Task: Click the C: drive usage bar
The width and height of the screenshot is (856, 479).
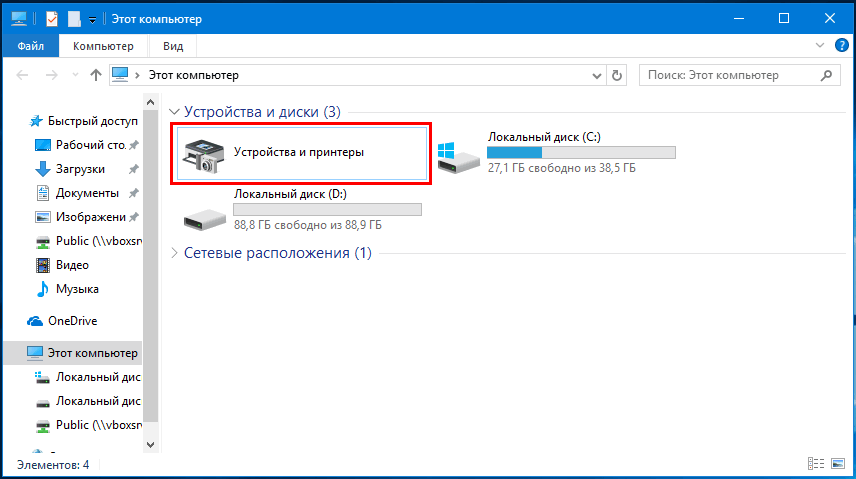Action: pyautogui.click(x=581, y=152)
